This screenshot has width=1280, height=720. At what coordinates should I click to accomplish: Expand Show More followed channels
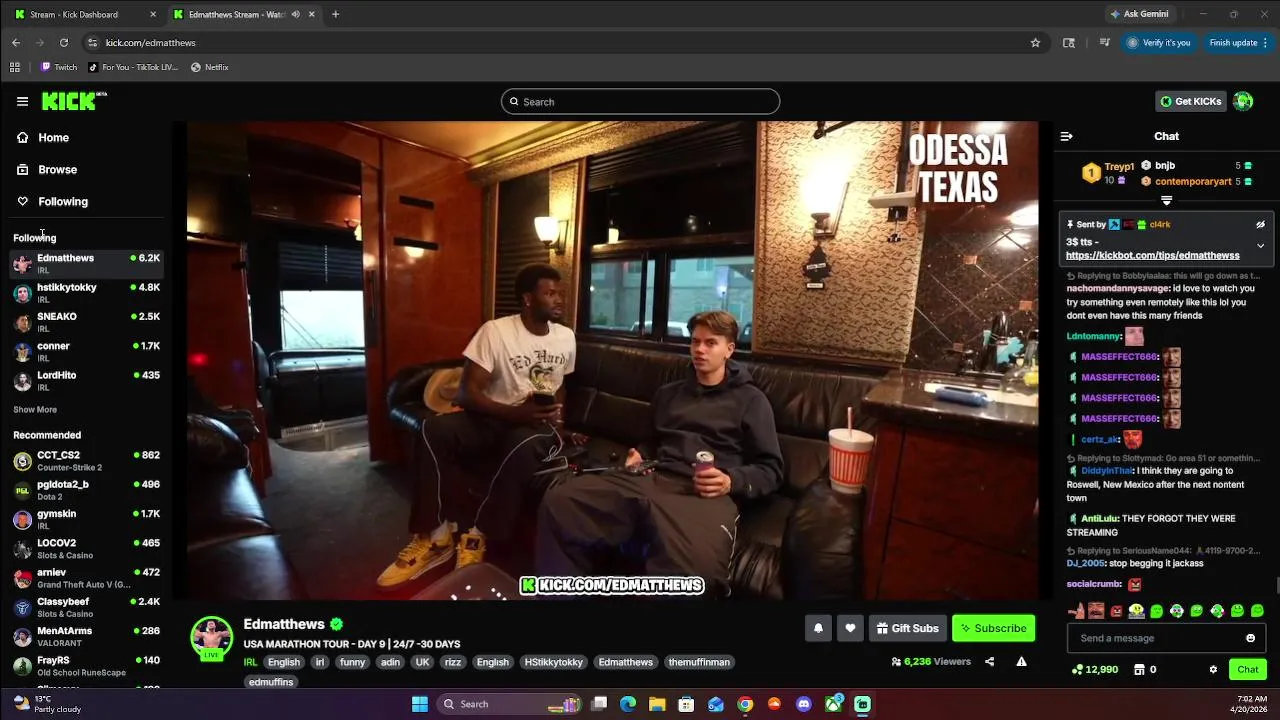[x=35, y=409]
